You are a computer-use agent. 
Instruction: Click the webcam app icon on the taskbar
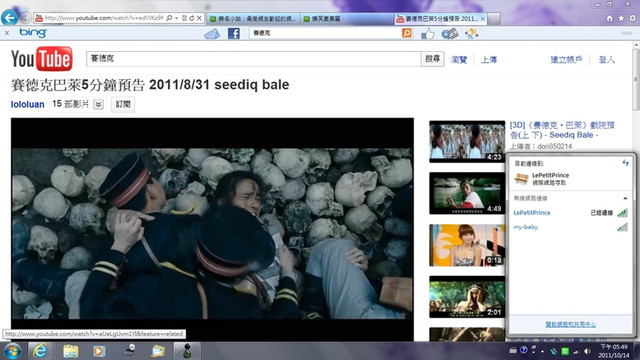(x=129, y=350)
